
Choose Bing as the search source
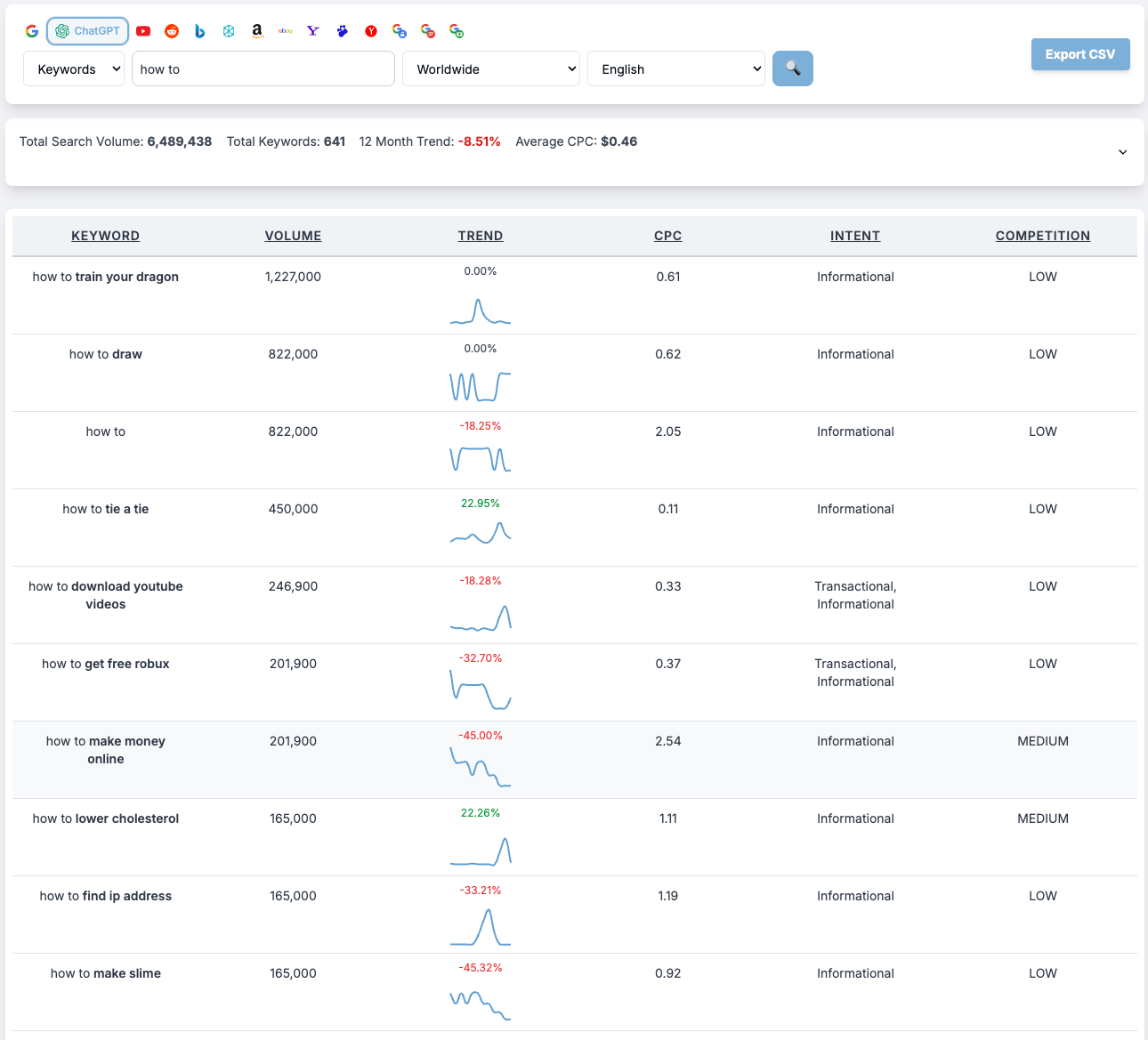click(199, 30)
